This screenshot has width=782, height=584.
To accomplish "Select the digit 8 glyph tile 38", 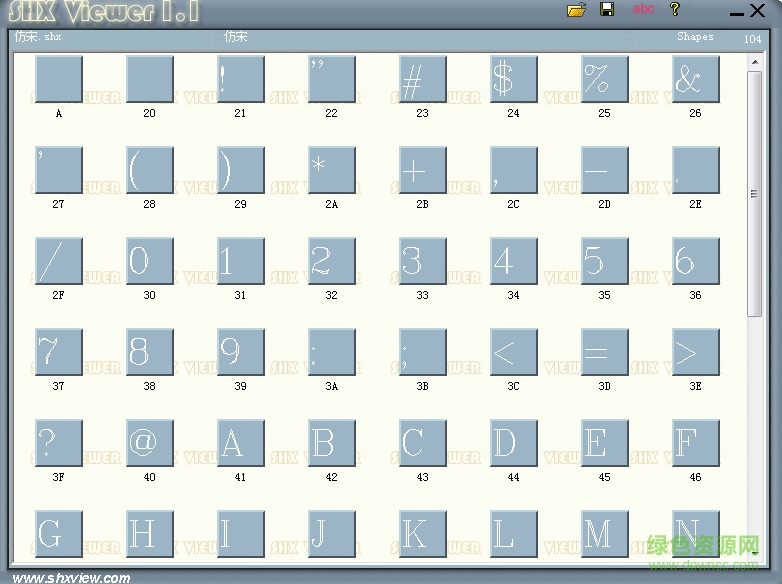I will pyautogui.click(x=150, y=352).
